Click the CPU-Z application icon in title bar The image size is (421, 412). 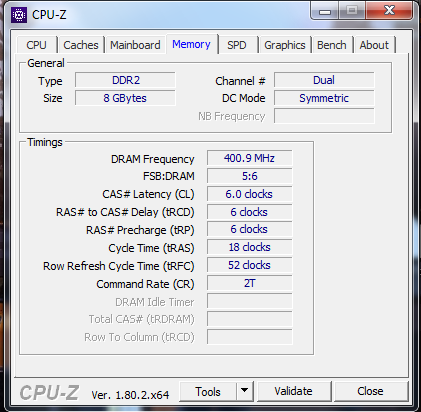19,15
